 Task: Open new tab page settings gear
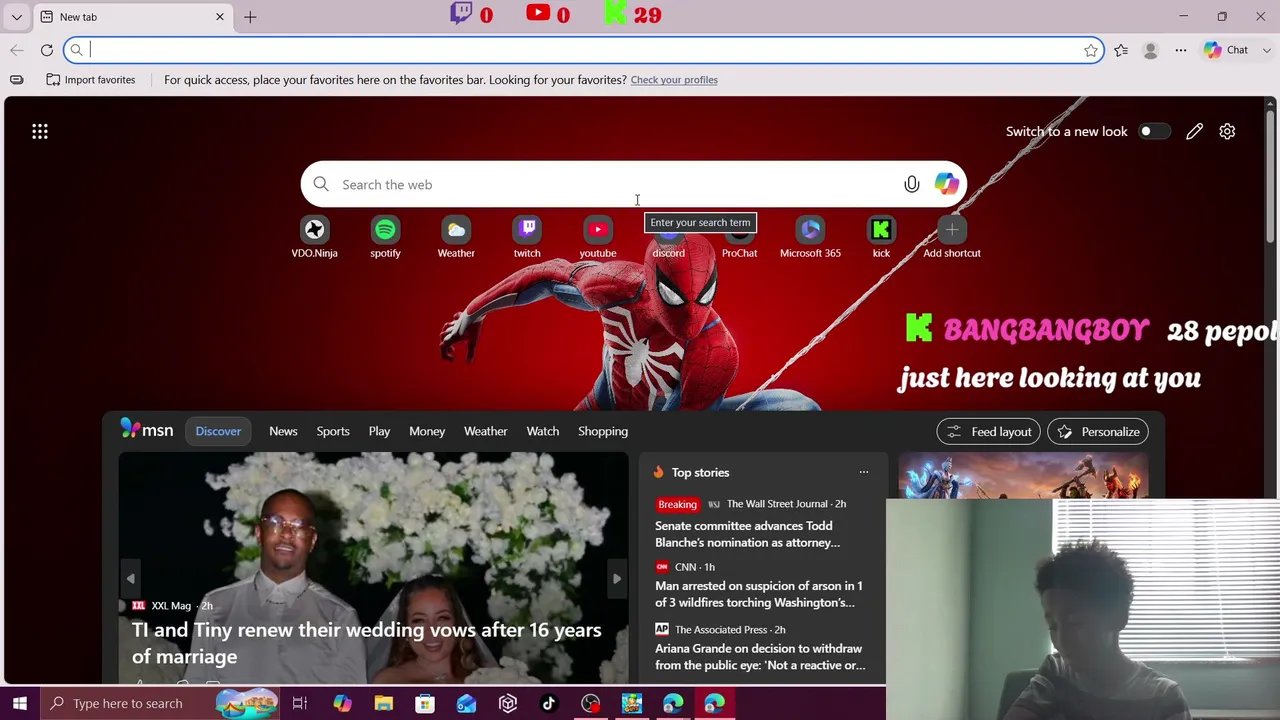pyautogui.click(x=1227, y=131)
